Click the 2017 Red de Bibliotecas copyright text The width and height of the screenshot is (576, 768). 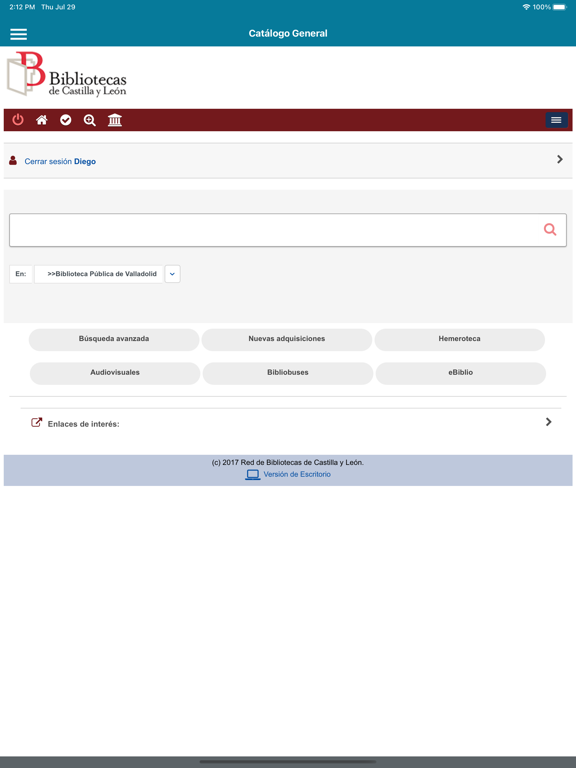[x=288, y=462]
